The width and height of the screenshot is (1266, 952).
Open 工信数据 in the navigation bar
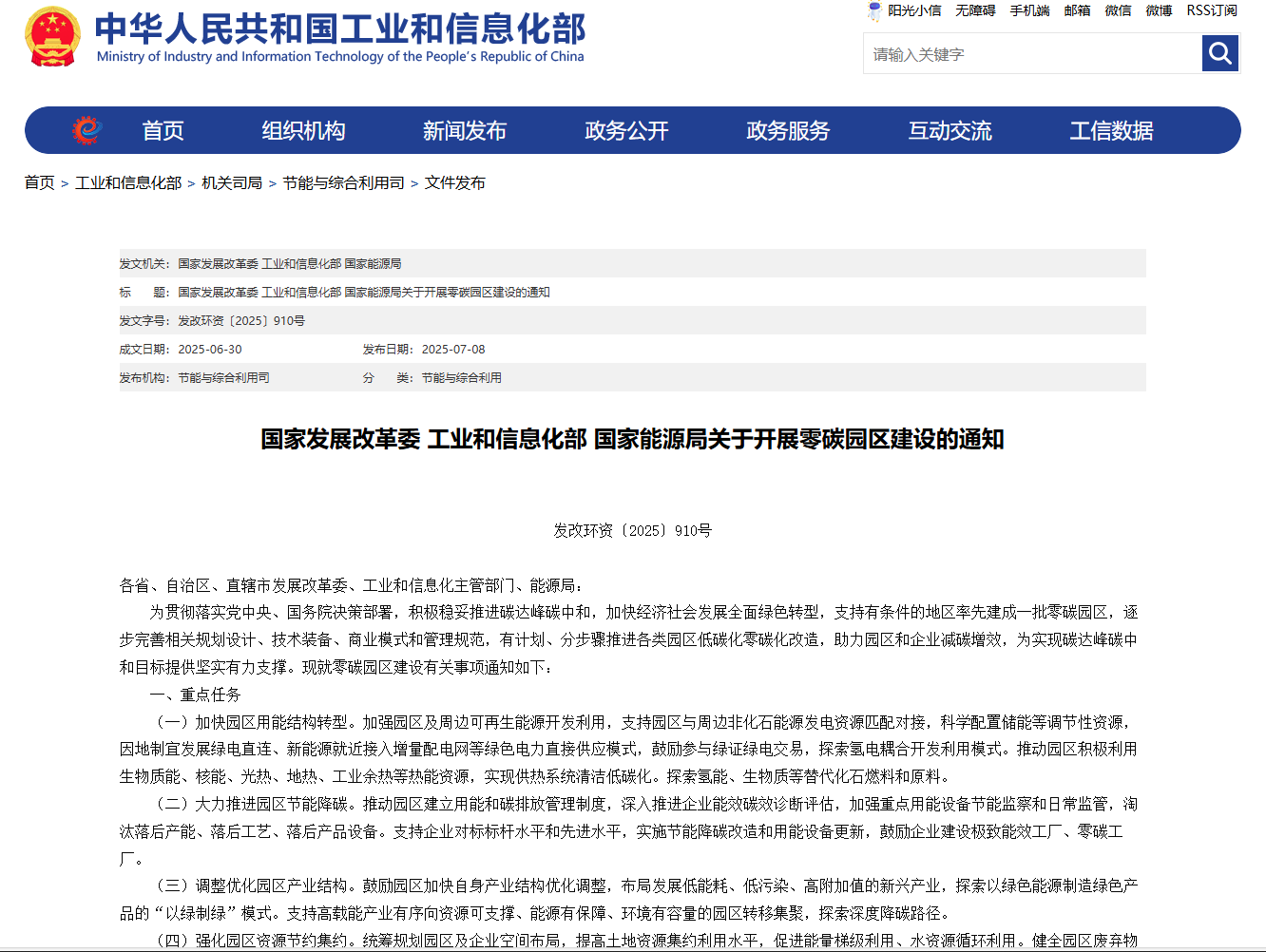coord(1111,131)
